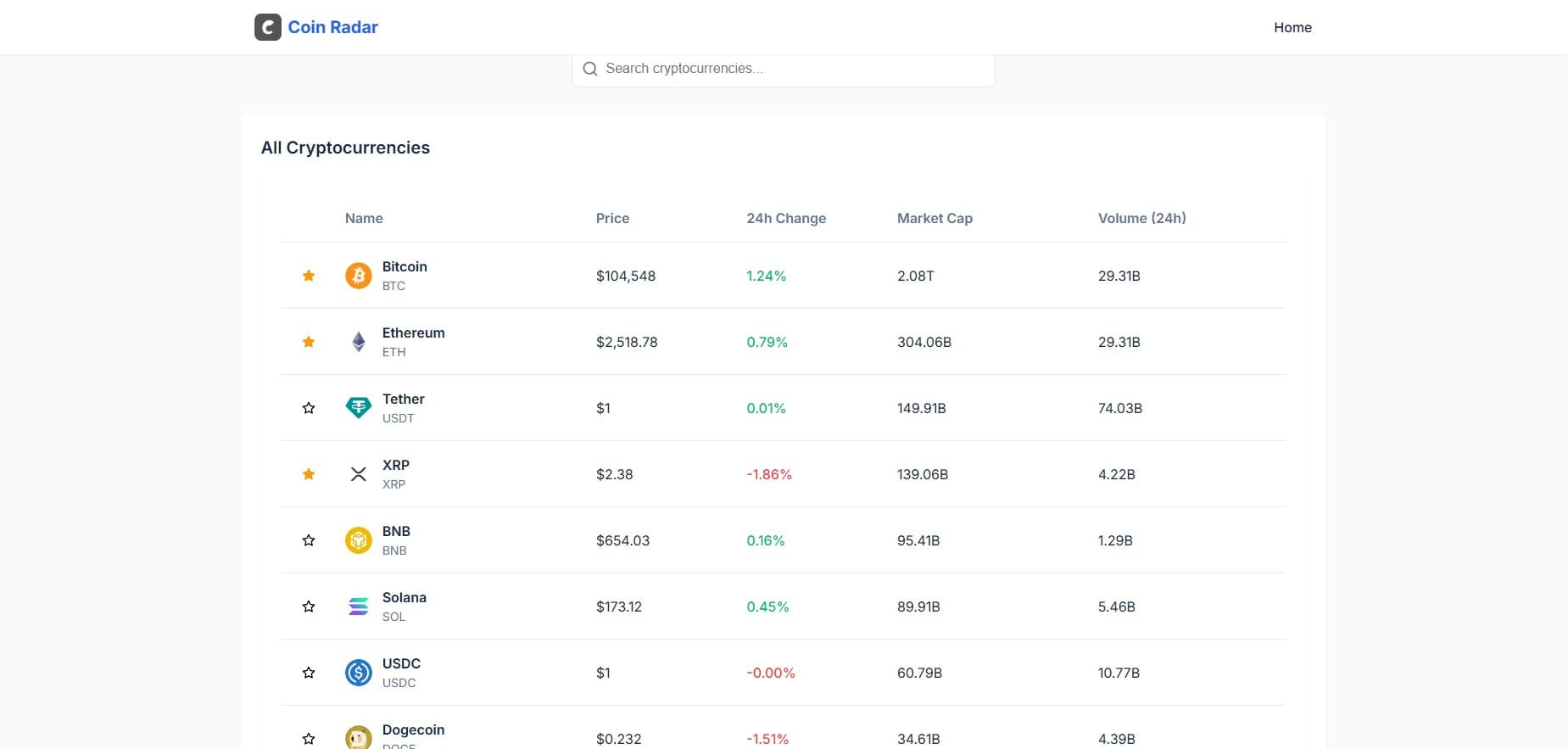Click Ethereum 0.79% change value
This screenshot has height=749, width=1568.
click(767, 342)
